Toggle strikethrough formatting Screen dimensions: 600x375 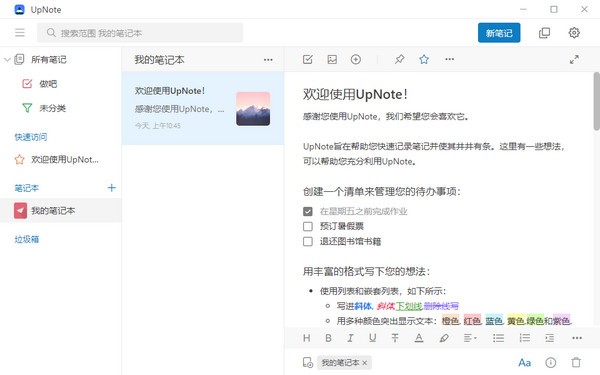(395, 338)
